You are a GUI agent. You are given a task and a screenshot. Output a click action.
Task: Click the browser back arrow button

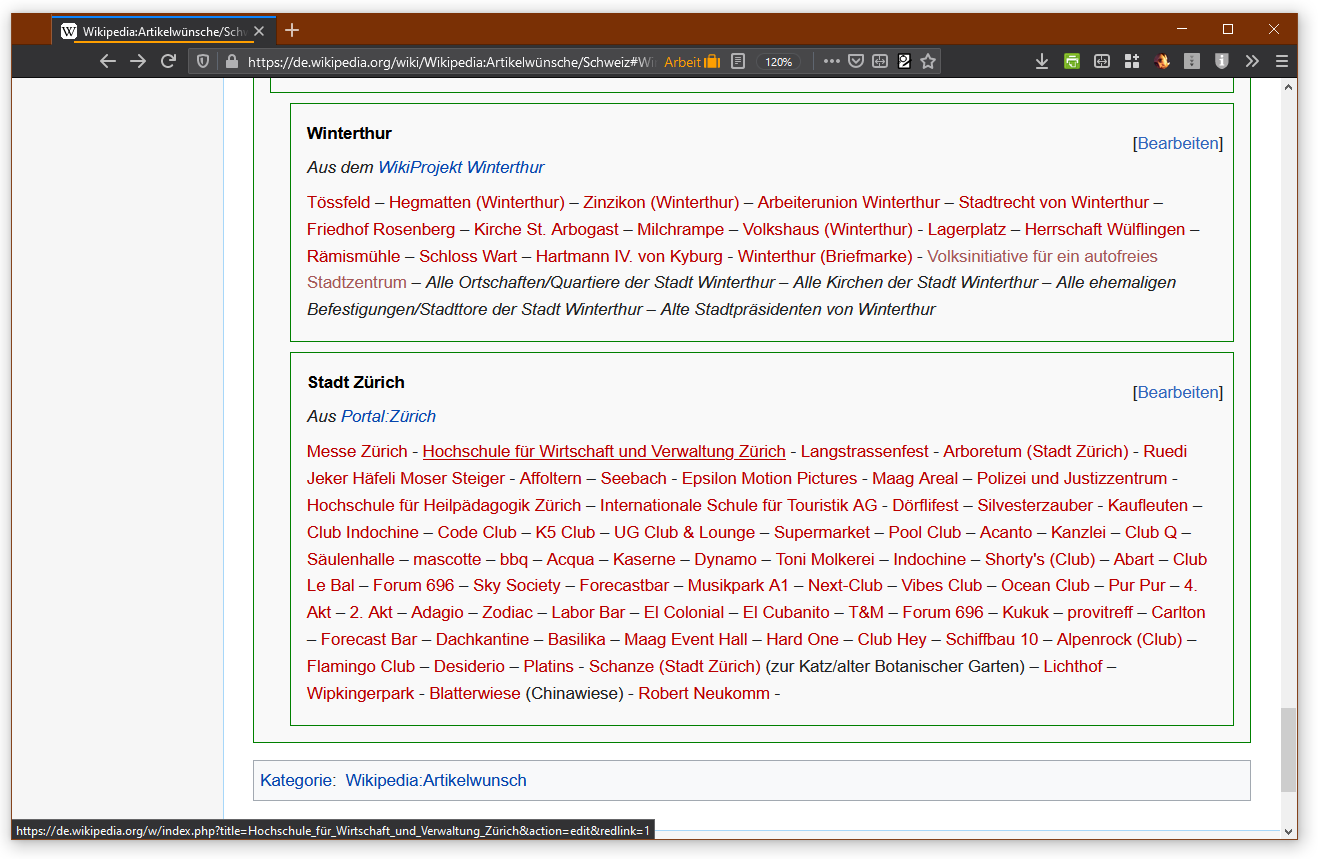(108, 61)
